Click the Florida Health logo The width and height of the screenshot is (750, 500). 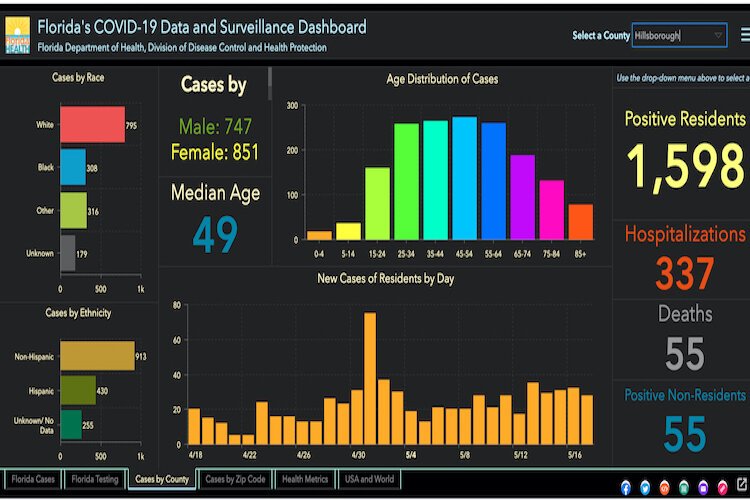(17, 35)
